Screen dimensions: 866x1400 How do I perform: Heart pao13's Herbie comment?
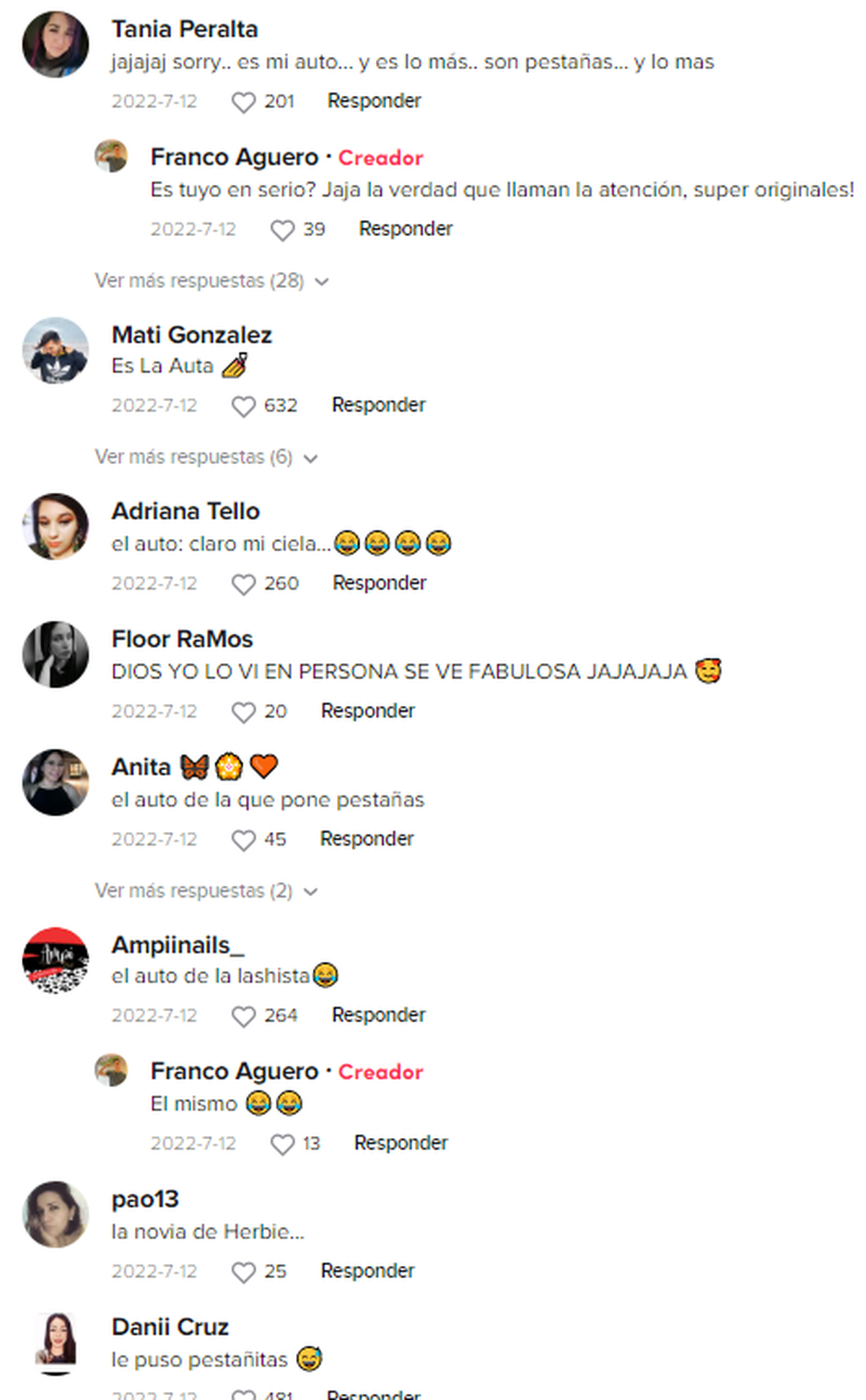[243, 1272]
